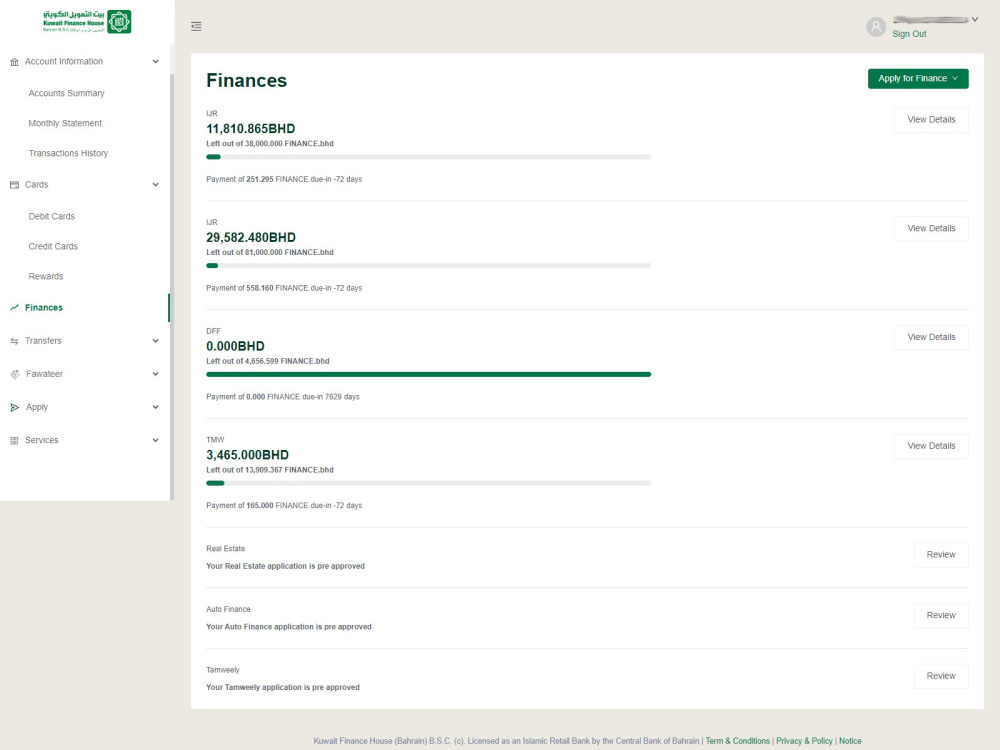Open Accounts Summary page
Viewport: 1000px width, 750px height.
(66, 93)
